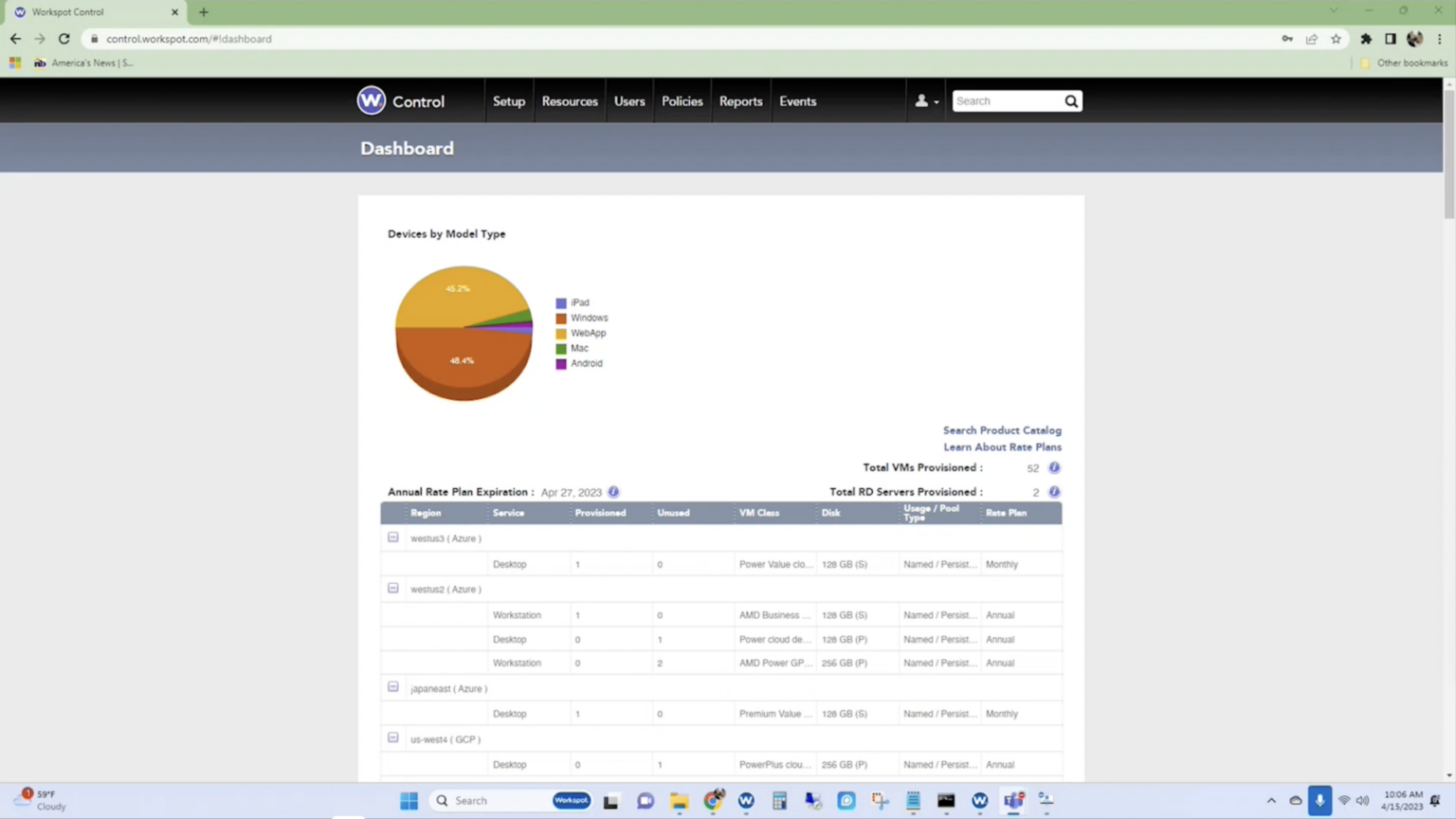
Task: Toggle the Windows slice via the pie legend
Action: (x=589, y=318)
